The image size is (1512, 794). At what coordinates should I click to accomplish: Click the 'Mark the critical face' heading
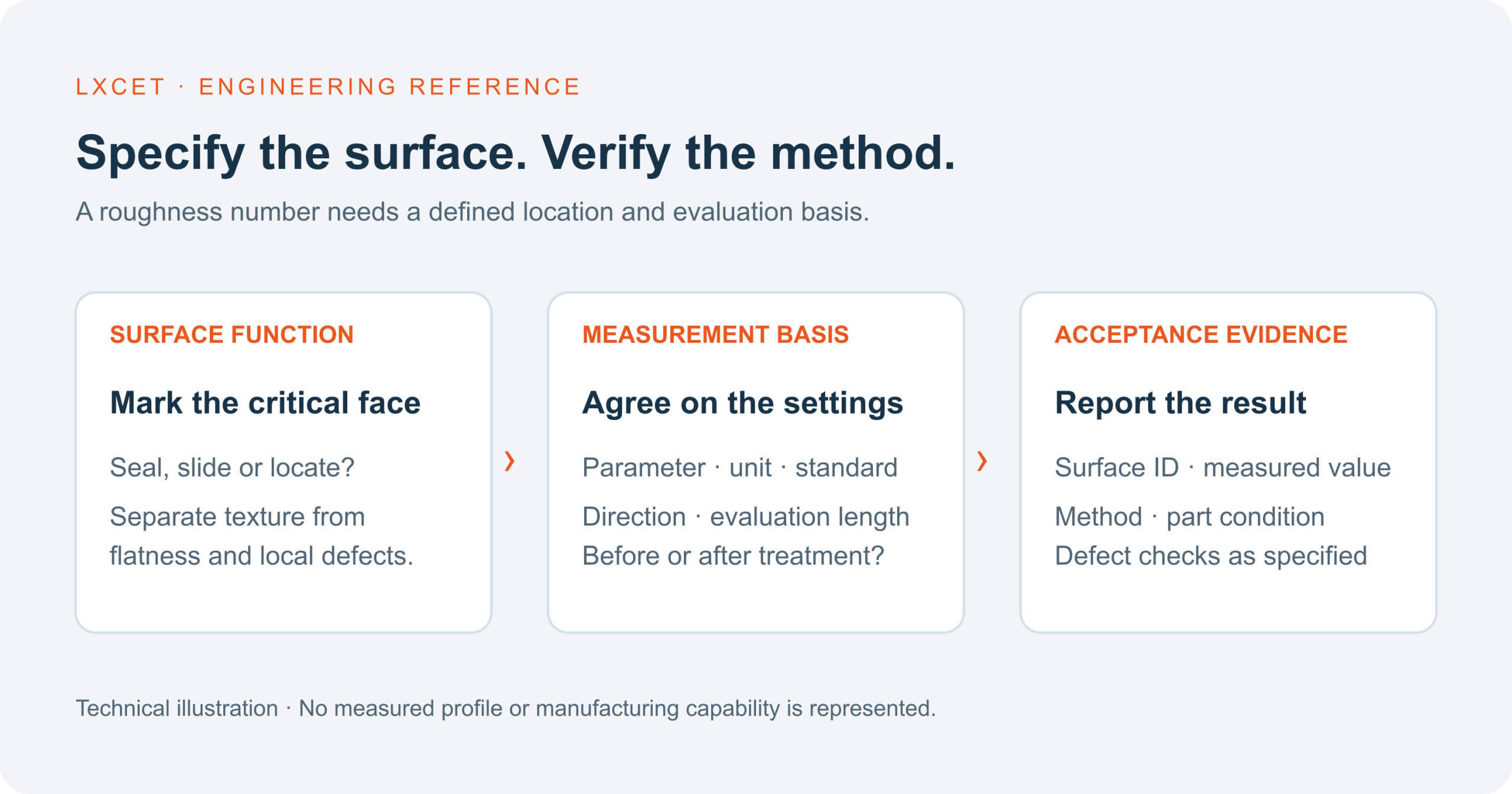click(x=265, y=403)
